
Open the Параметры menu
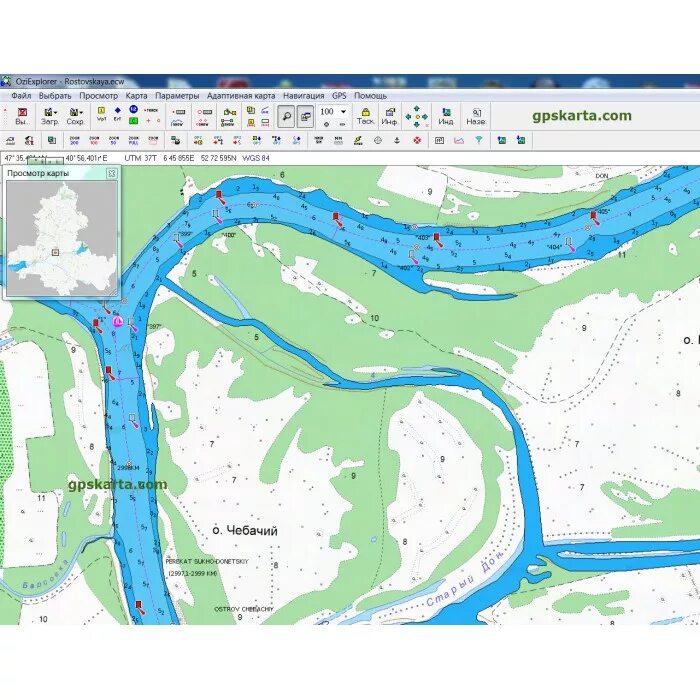(x=177, y=96)
